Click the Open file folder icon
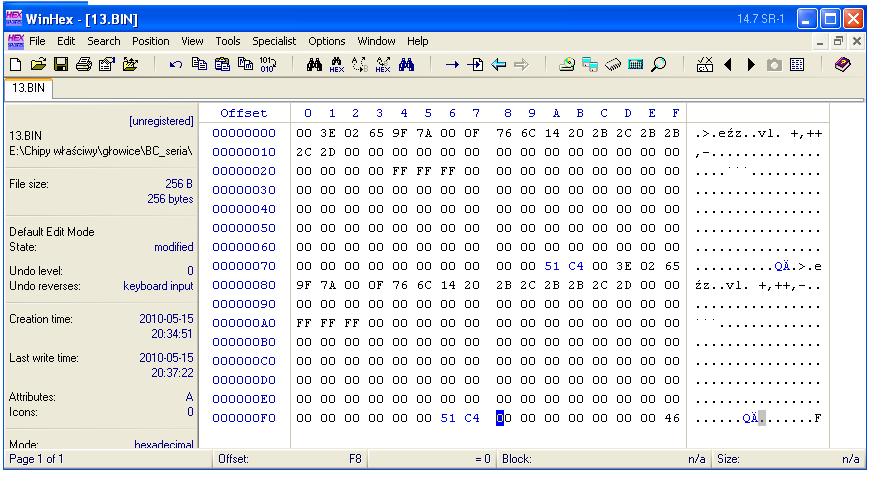The image size is (893, 493). [38, 64]
